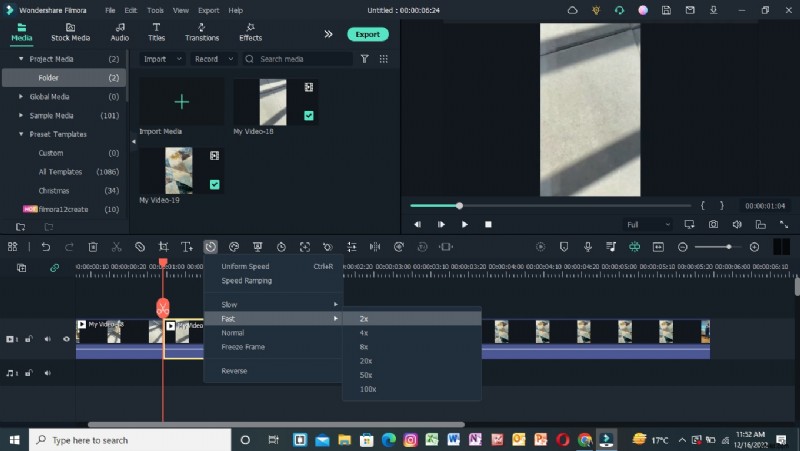
Task: Delete selected clip with trash icon
Action: pos(93,247)
